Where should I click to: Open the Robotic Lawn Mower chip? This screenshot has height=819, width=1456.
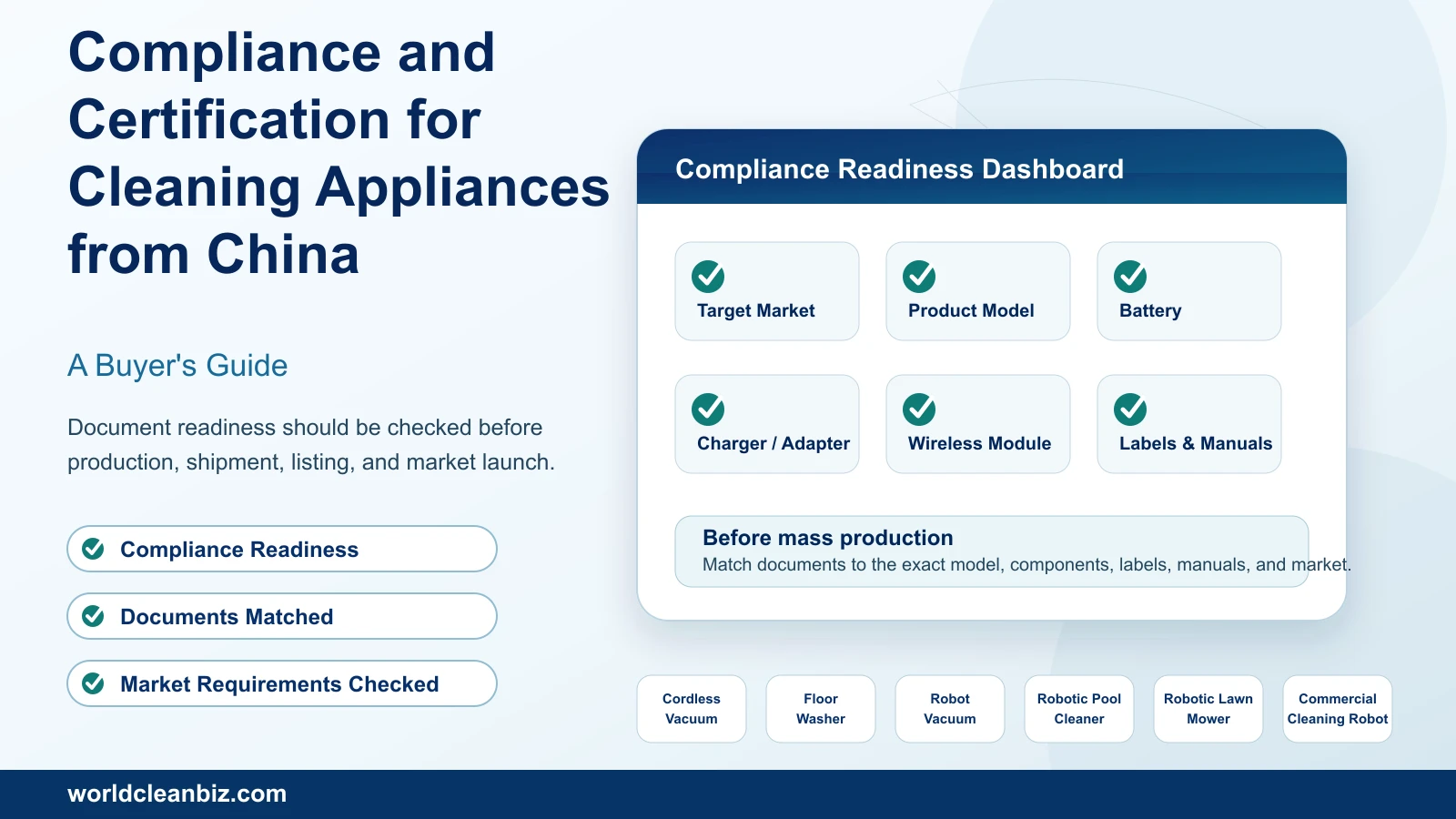pyautogui.click(x=1208, y=709)
